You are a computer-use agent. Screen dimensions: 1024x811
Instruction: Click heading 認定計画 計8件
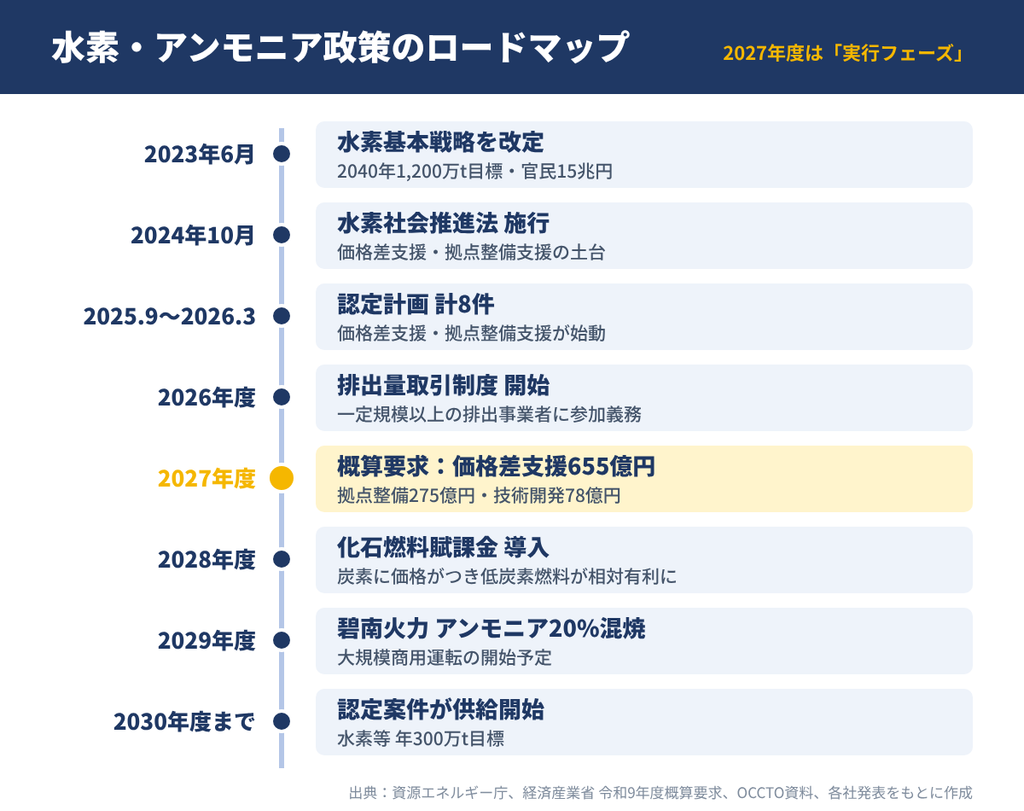click(x=415, y=304)
